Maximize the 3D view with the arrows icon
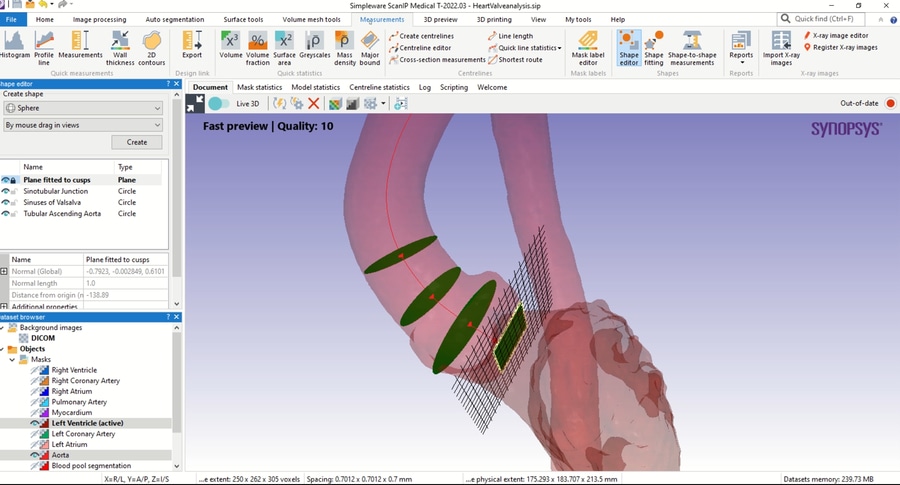Image resolution: width=900 pixels, height=485 pixels. click(x=195, y=103)
